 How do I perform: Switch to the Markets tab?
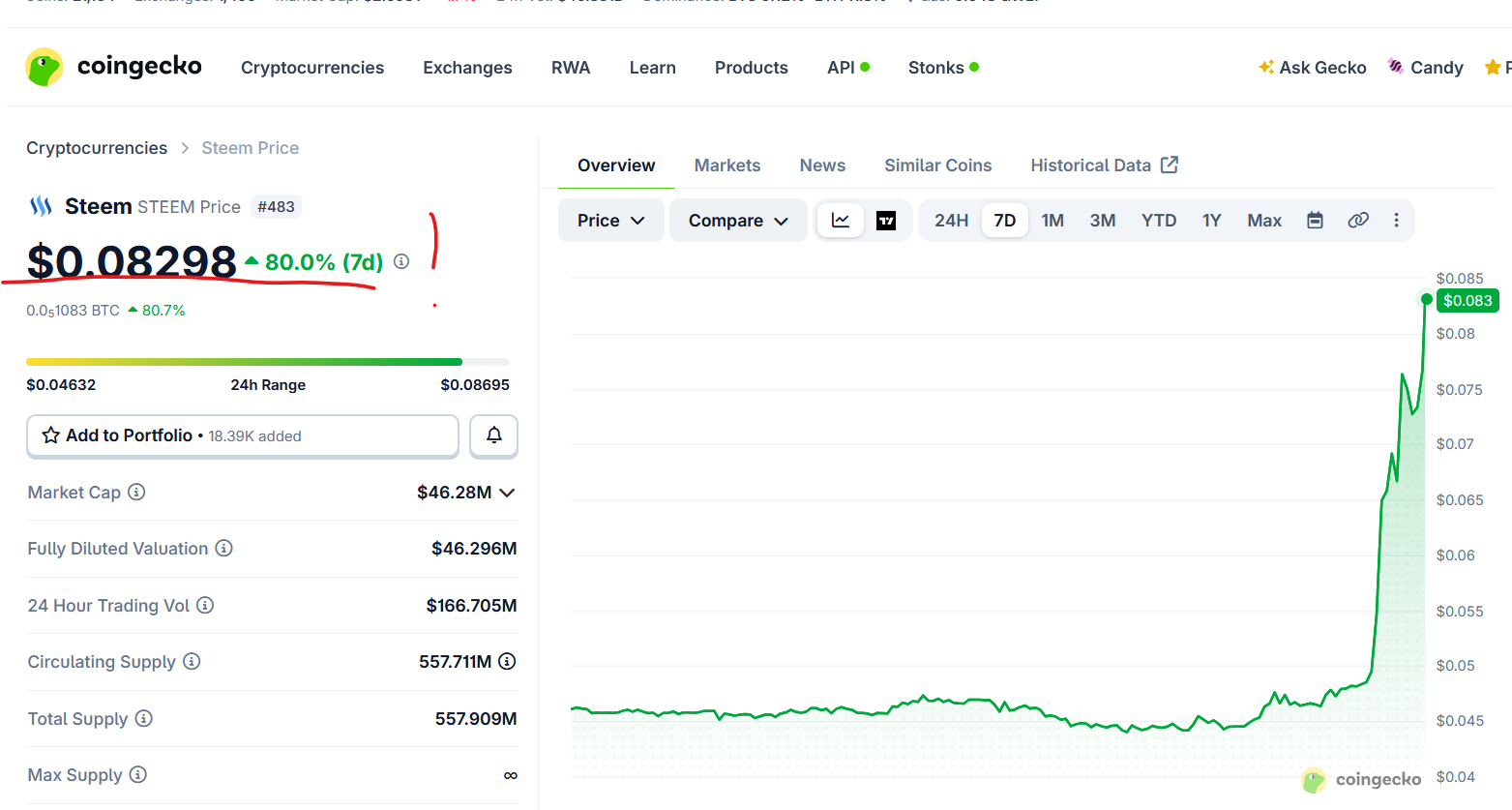[x=727, y=165]
